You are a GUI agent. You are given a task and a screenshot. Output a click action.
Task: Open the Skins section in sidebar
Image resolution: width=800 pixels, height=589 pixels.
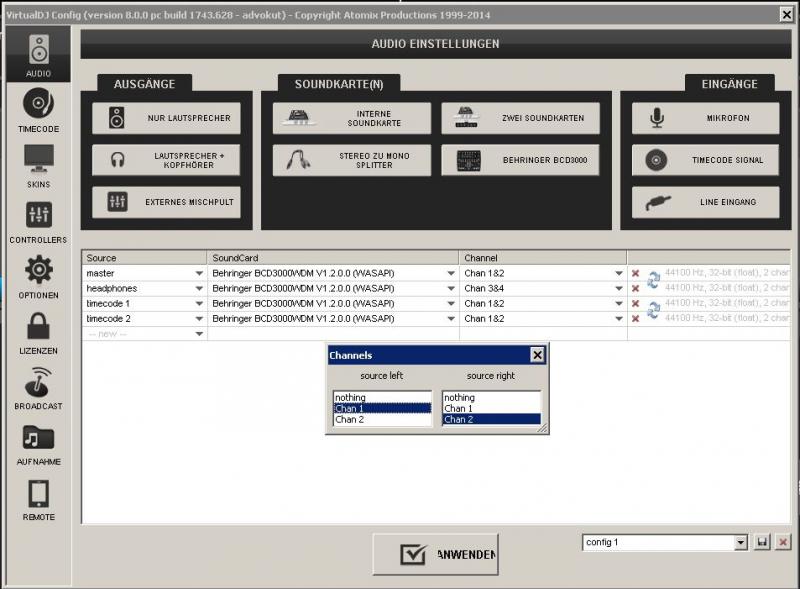click(38, 166)
